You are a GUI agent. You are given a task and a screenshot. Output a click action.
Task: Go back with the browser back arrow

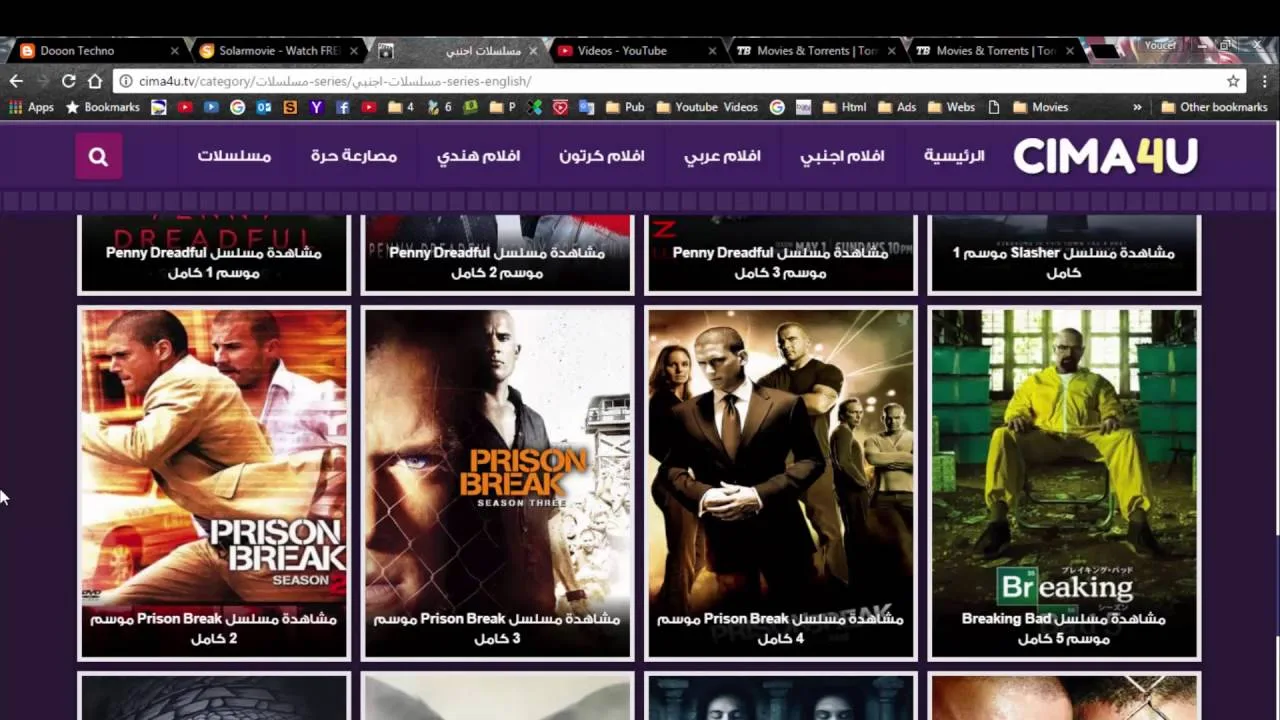click(x=16, y=81)
